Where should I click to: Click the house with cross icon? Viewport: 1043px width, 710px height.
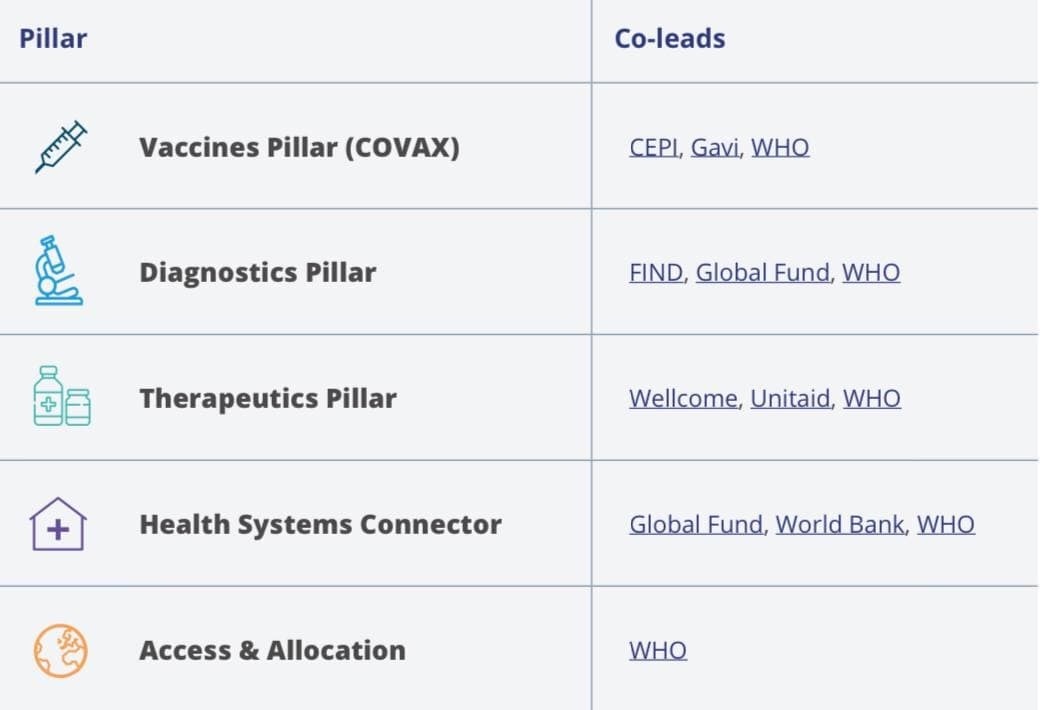click(x=57, y=524)
